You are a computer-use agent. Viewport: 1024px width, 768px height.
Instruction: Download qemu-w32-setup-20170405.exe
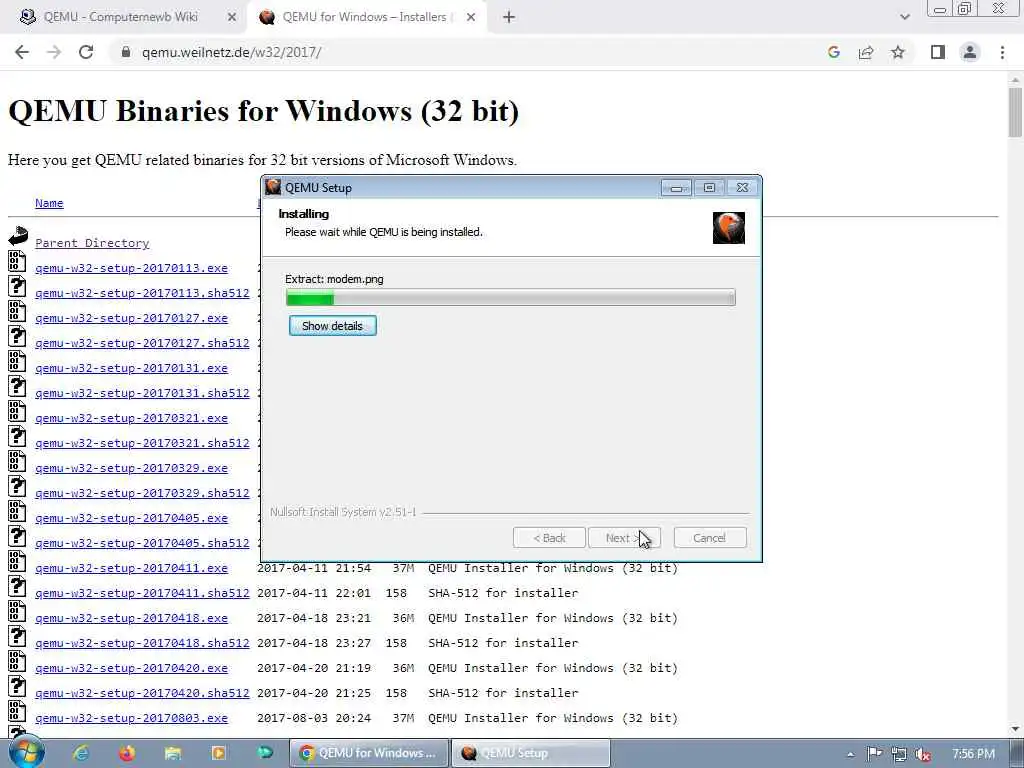click(131, 518)
